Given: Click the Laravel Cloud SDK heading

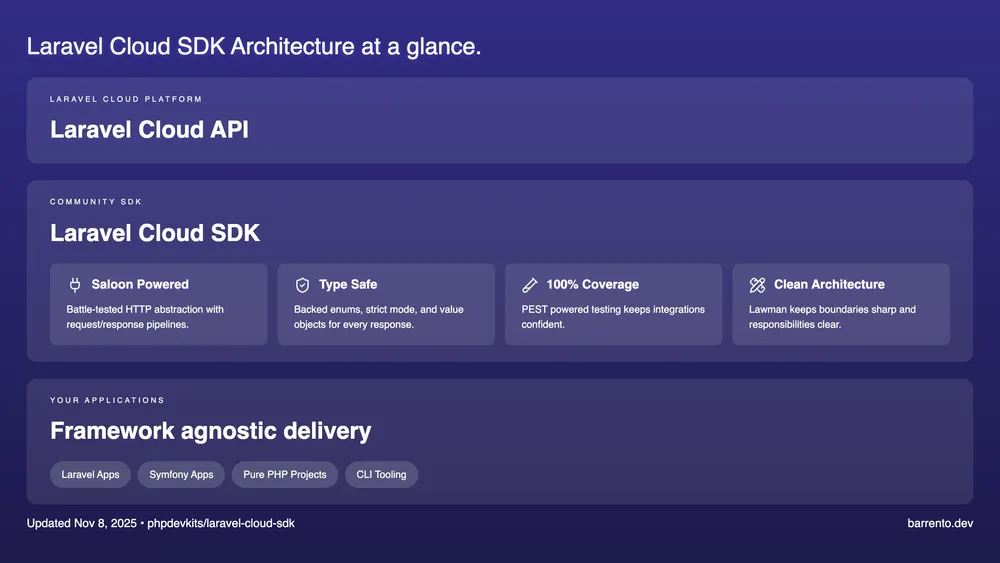Looking at the screenshot, I should 155,233.
